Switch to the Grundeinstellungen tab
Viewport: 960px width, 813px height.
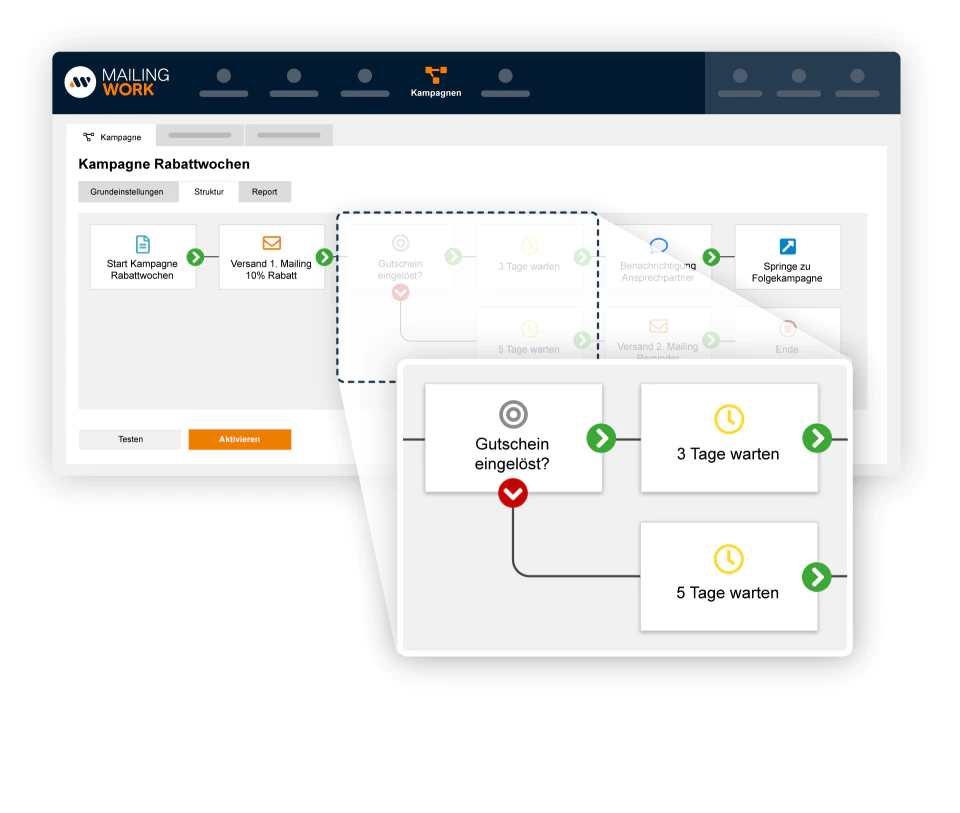[128, 192]
